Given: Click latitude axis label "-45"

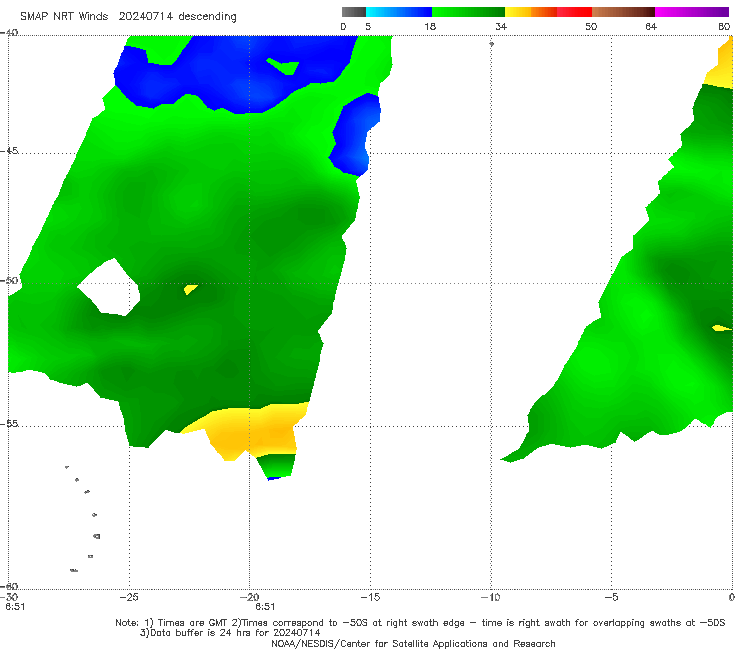Looking at the screenshot, I should pyautogui.click(x=9, y=151).
